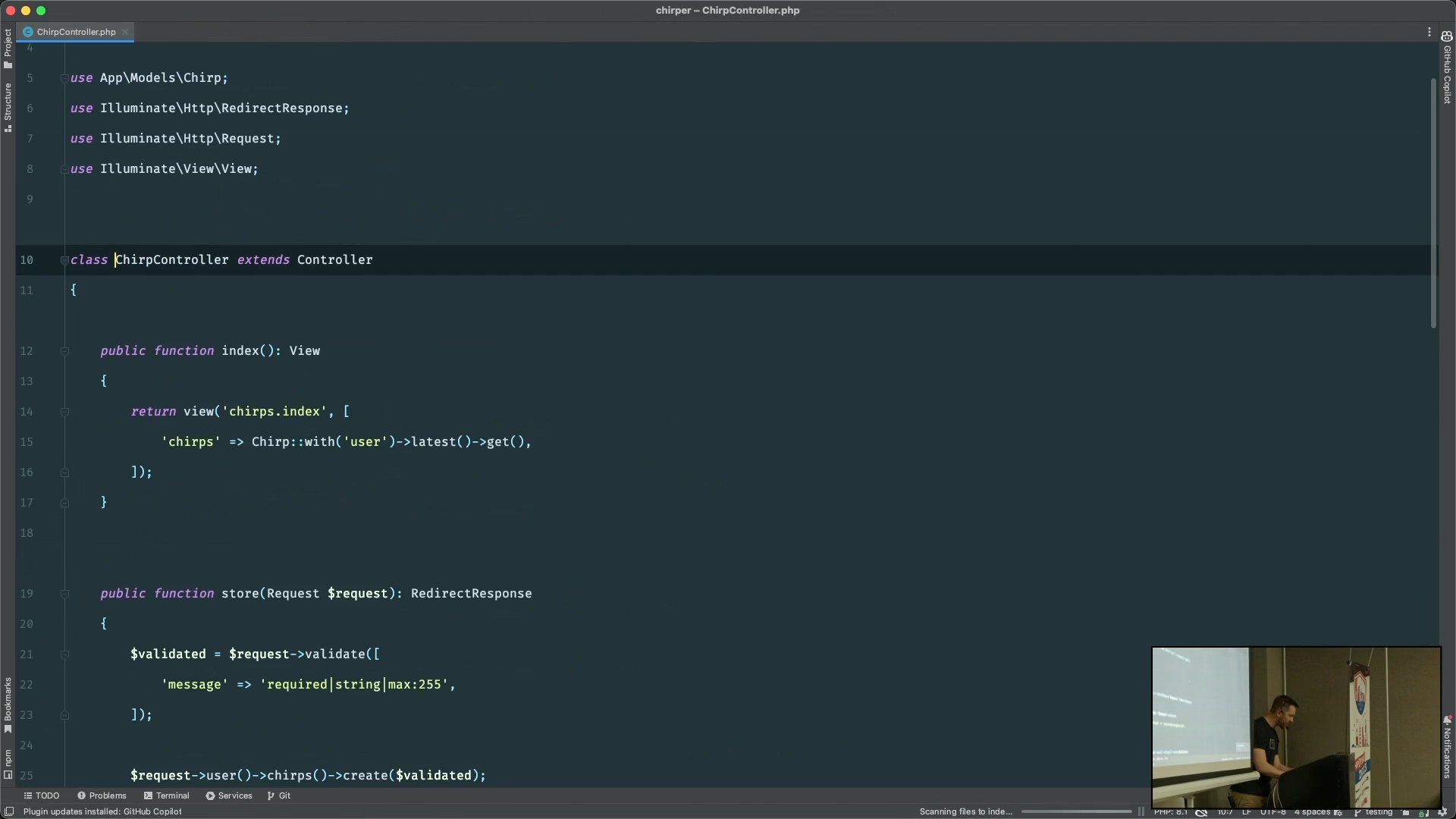Collapse the store function at line 19
The height and width of the screenshot is (819, 1456).
click(x=64, y=594)
